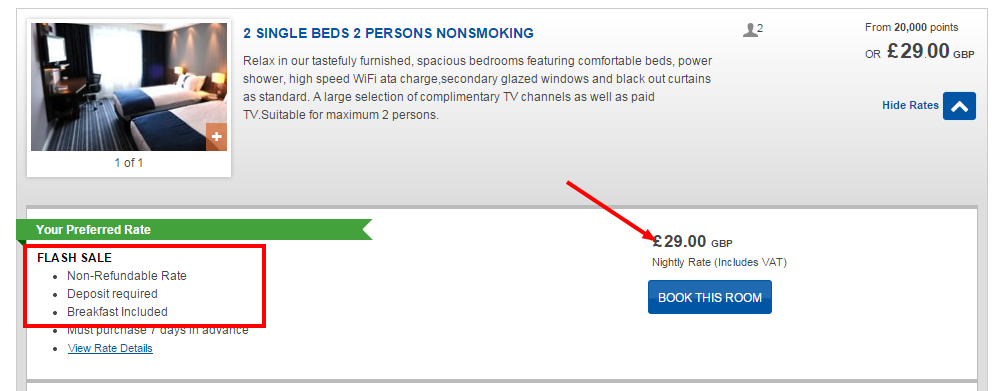This screenshot has width=997, height=391.
Task: Click the From 20,000 points text
Action: (x=911, y=27)
